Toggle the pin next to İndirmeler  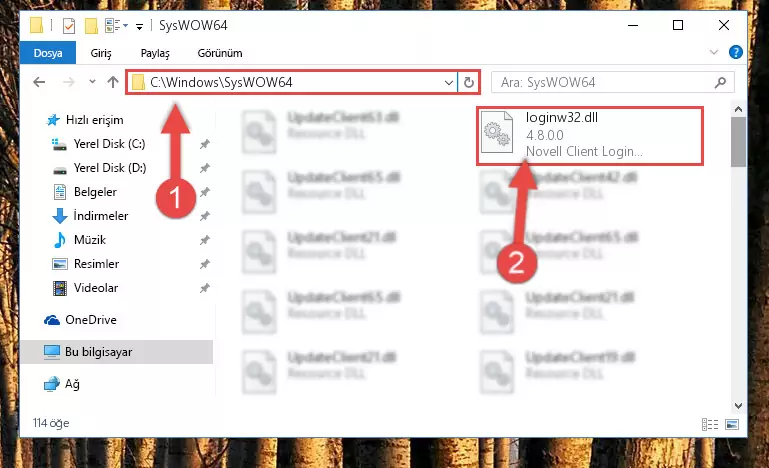coord(205,216)
